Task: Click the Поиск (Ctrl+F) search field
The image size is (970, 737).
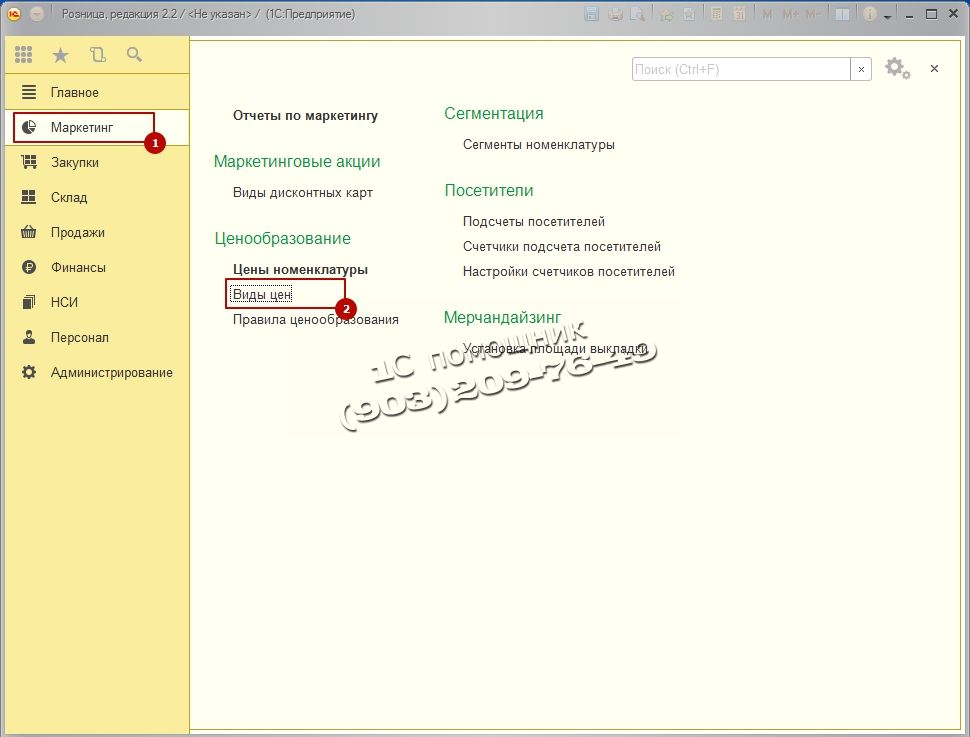Action: tap(740, 69)
